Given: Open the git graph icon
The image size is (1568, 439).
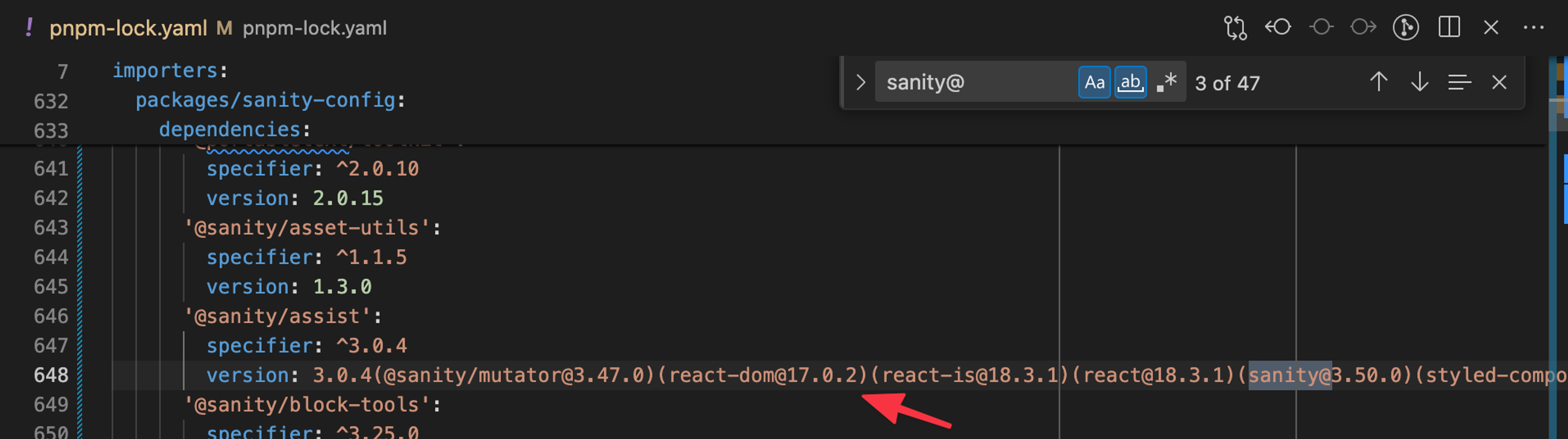Looking at the screenshot, I should pyautogui.click(x=1406, y=27).
